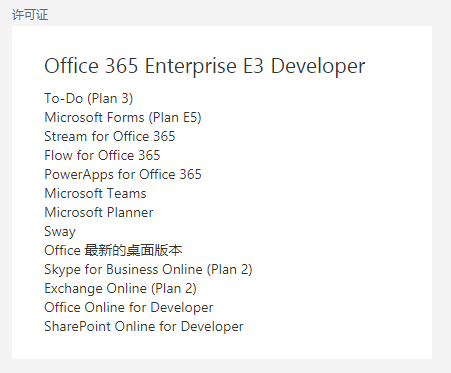
Task: Choose Office Online for Developer entry
Action: pyautogui.click(x=129, y=308)
